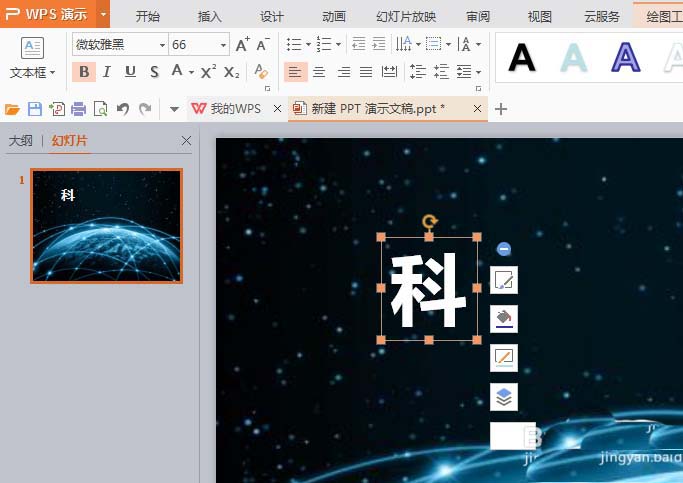Expand quick access toolbar arrow

tap(174, 109)
